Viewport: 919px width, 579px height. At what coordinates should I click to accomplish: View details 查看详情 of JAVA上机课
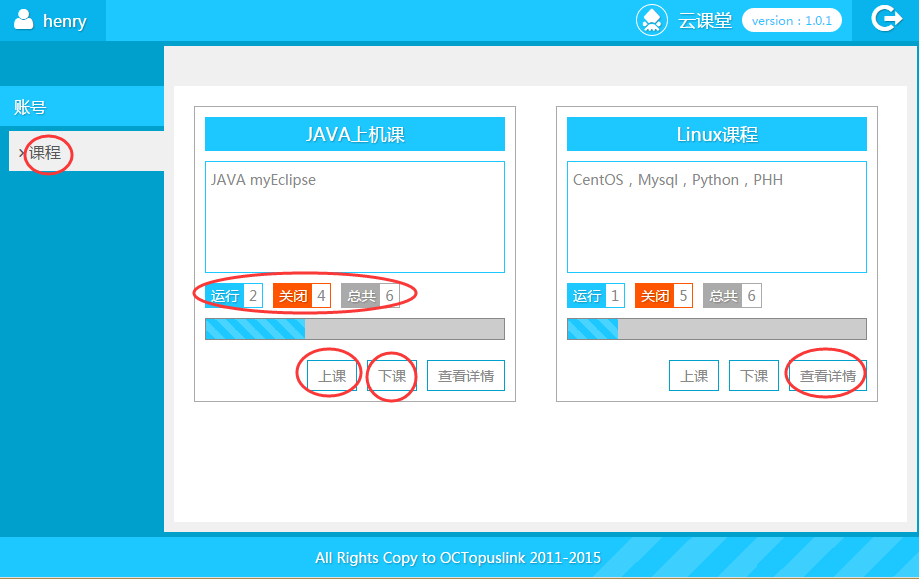(466, 376)
